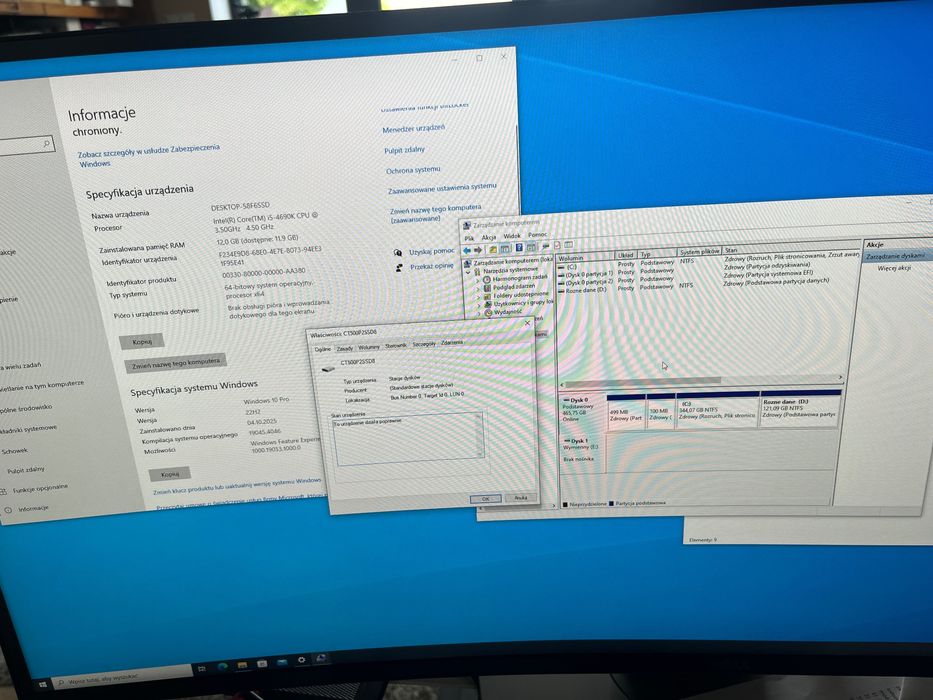
Task: Click the drive icon in CT500P2SSD8 properties
Action: click(x=328, y=369)
